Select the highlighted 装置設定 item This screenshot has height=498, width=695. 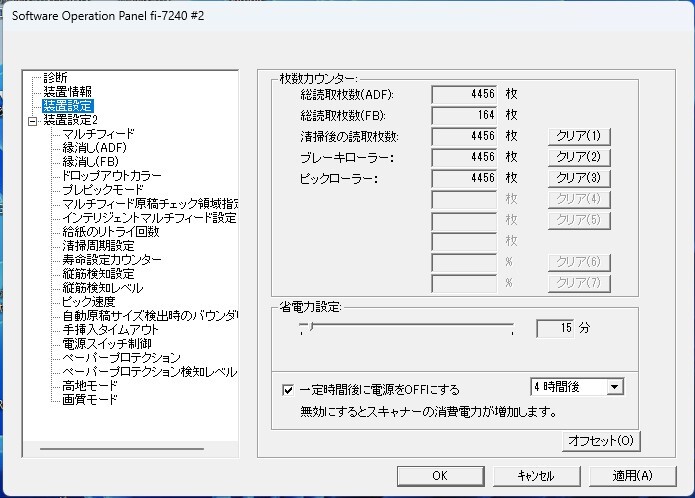[67, 106]
